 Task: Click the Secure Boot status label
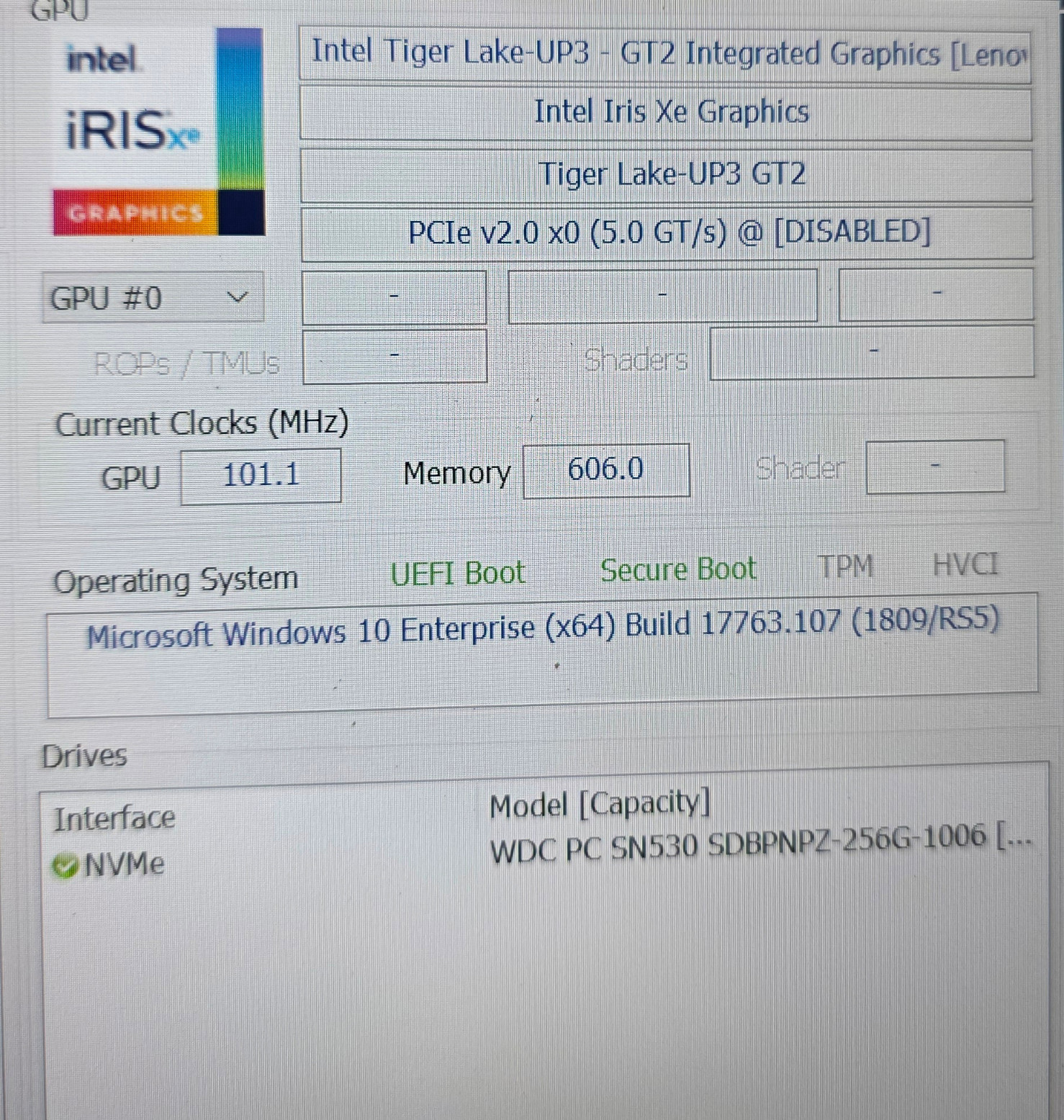pos(678,570)
